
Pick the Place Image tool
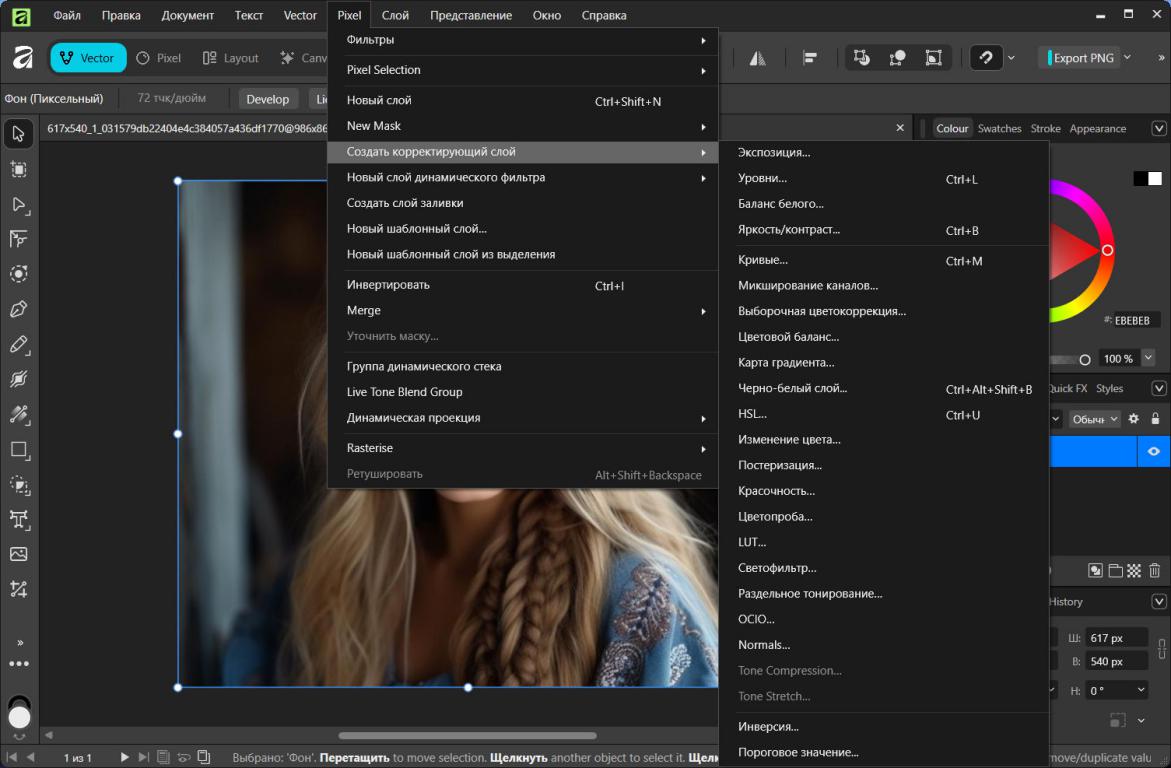tap(18, 554)
